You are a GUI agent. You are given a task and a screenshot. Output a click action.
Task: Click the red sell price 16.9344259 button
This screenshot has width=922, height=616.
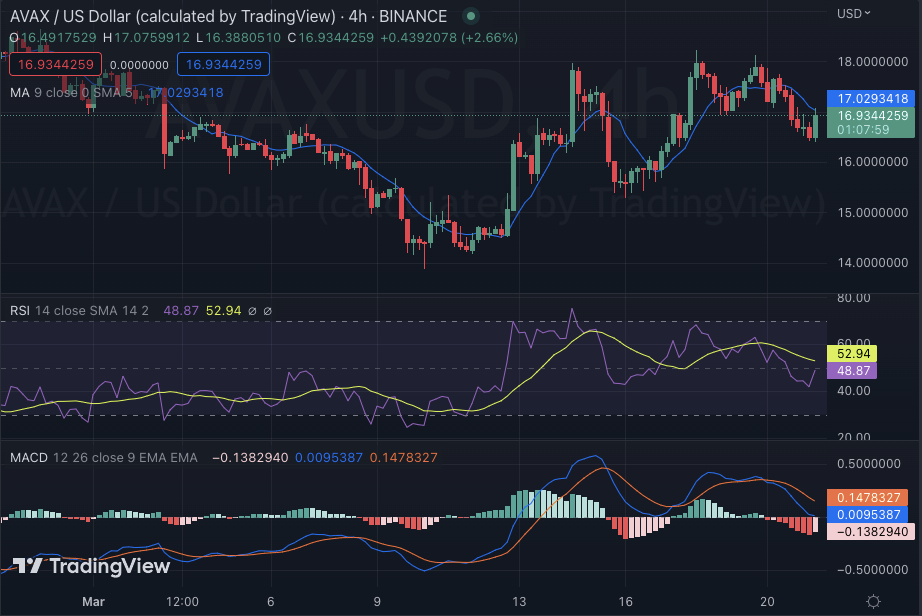pos(55,64)
